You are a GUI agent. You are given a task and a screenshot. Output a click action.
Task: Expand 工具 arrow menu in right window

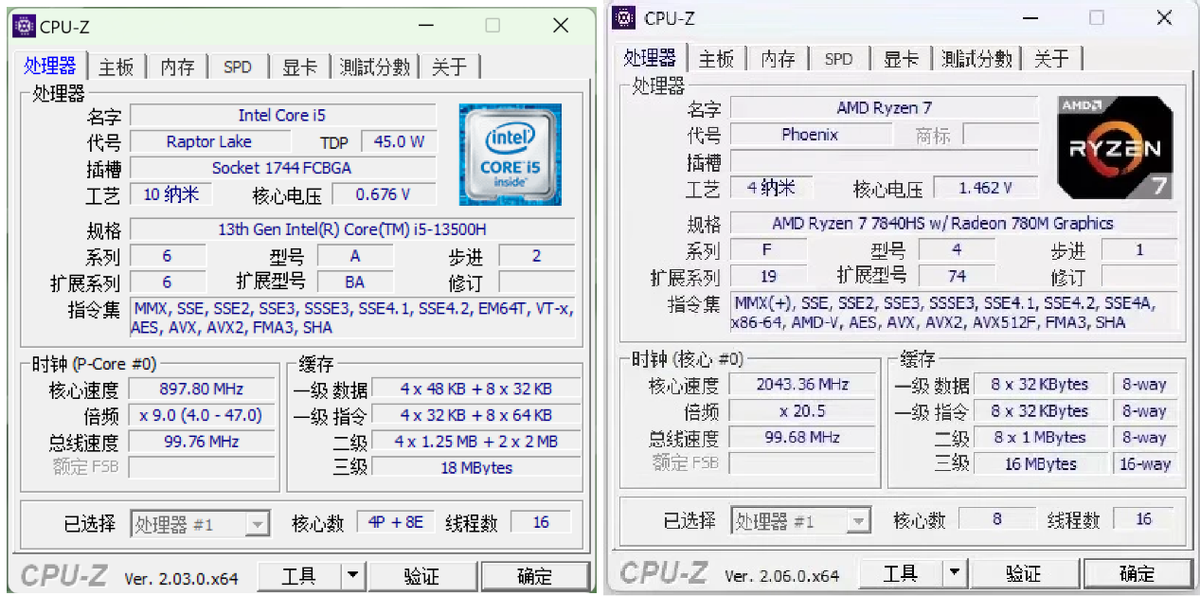(955, 573)
